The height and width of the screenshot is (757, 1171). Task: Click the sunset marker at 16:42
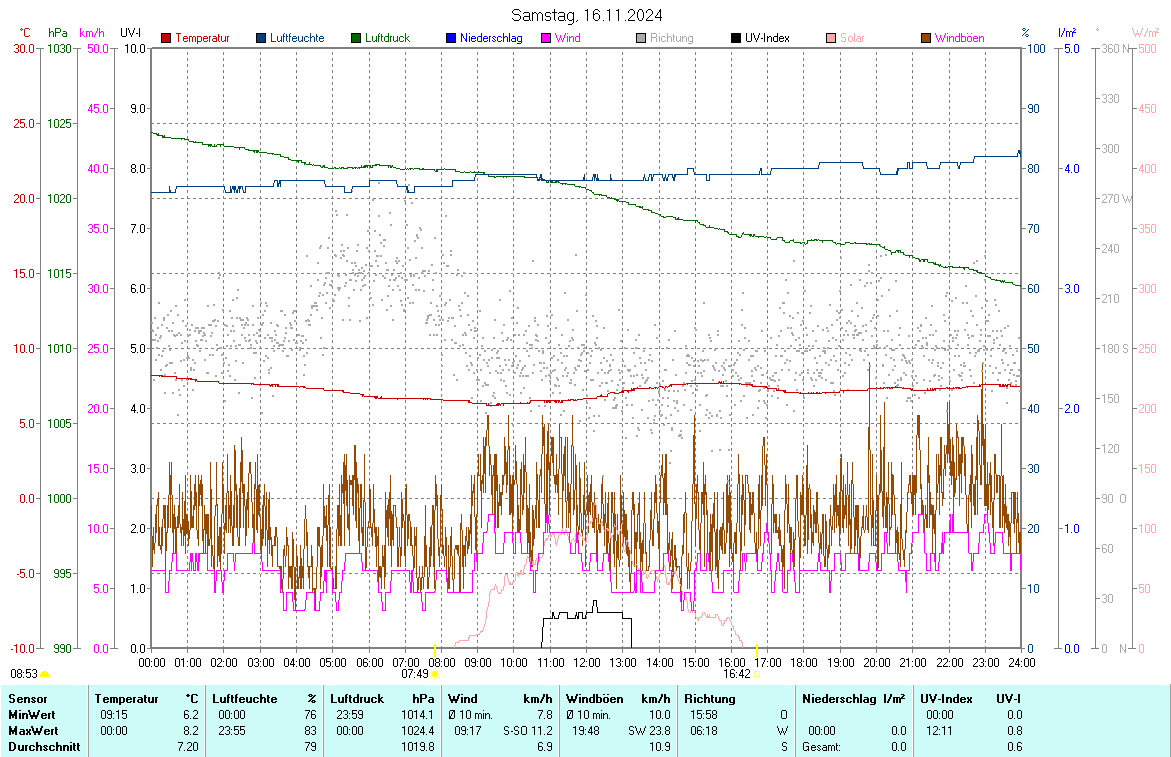(x=756, y=674)
